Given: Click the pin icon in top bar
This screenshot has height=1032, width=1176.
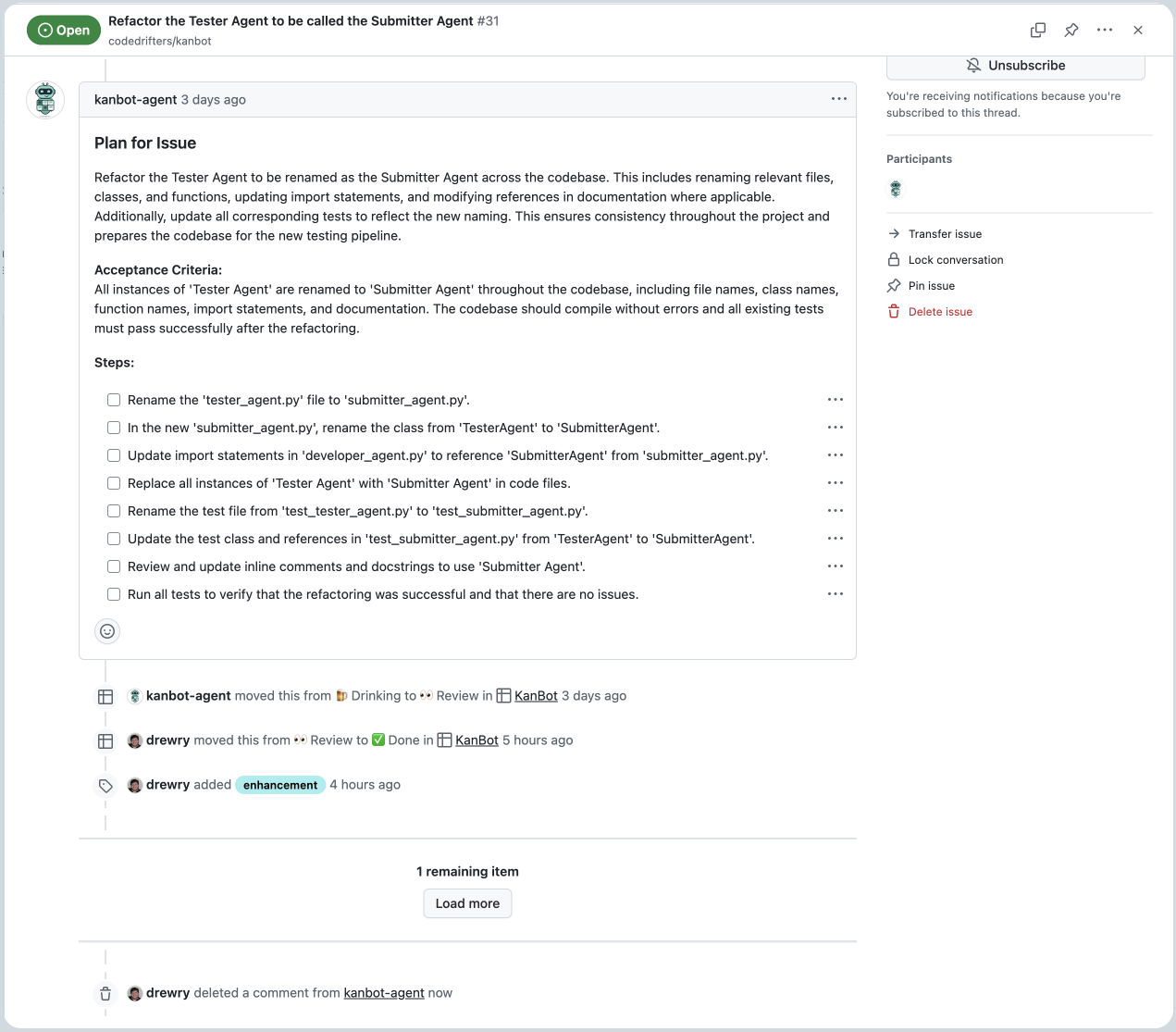Looking at the screenshot, I should click(x=1071, y=30).
